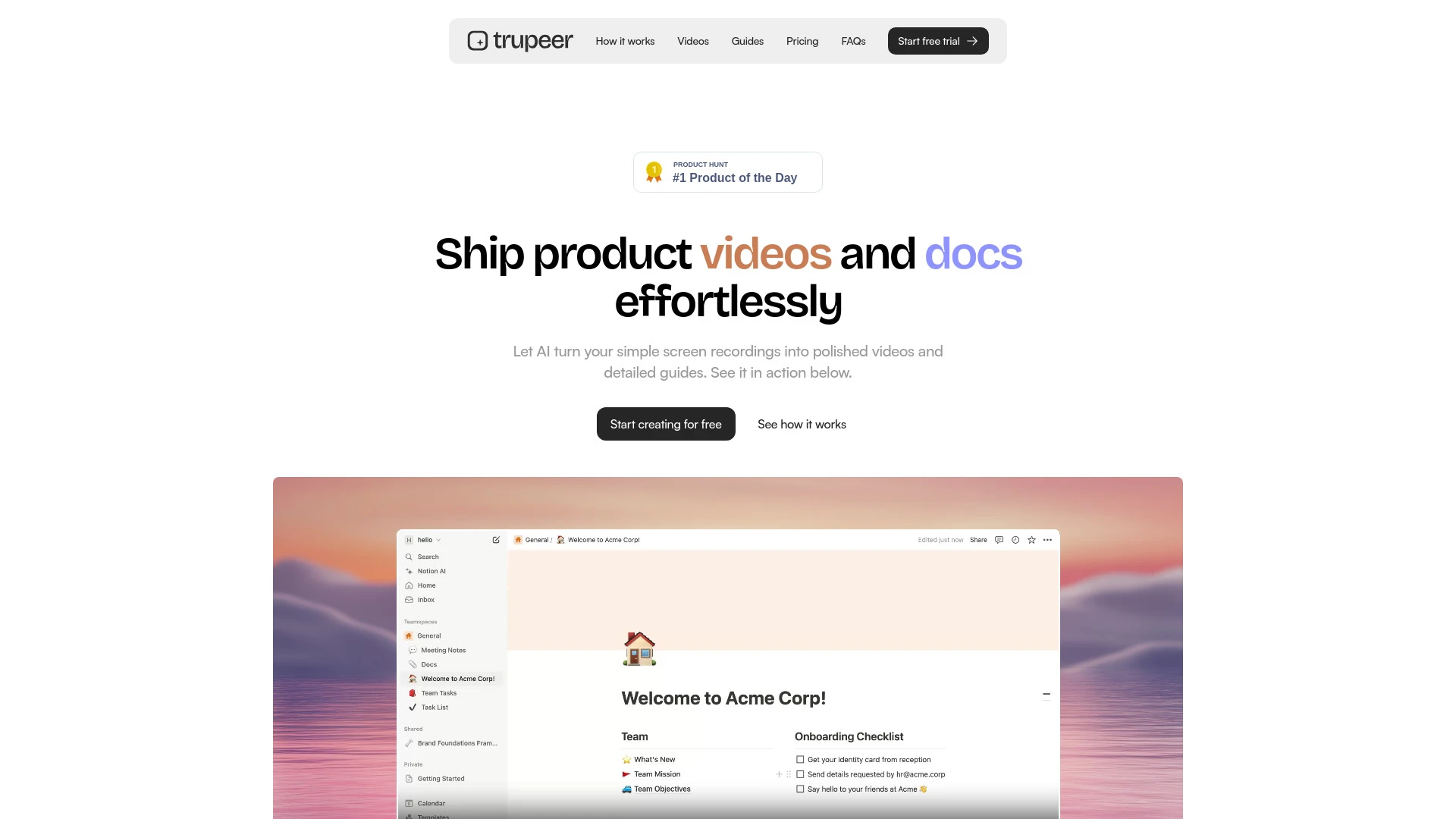Click the comments icon in Notion toolbar
Screen dimensions: 1456x819
point(999,540)
